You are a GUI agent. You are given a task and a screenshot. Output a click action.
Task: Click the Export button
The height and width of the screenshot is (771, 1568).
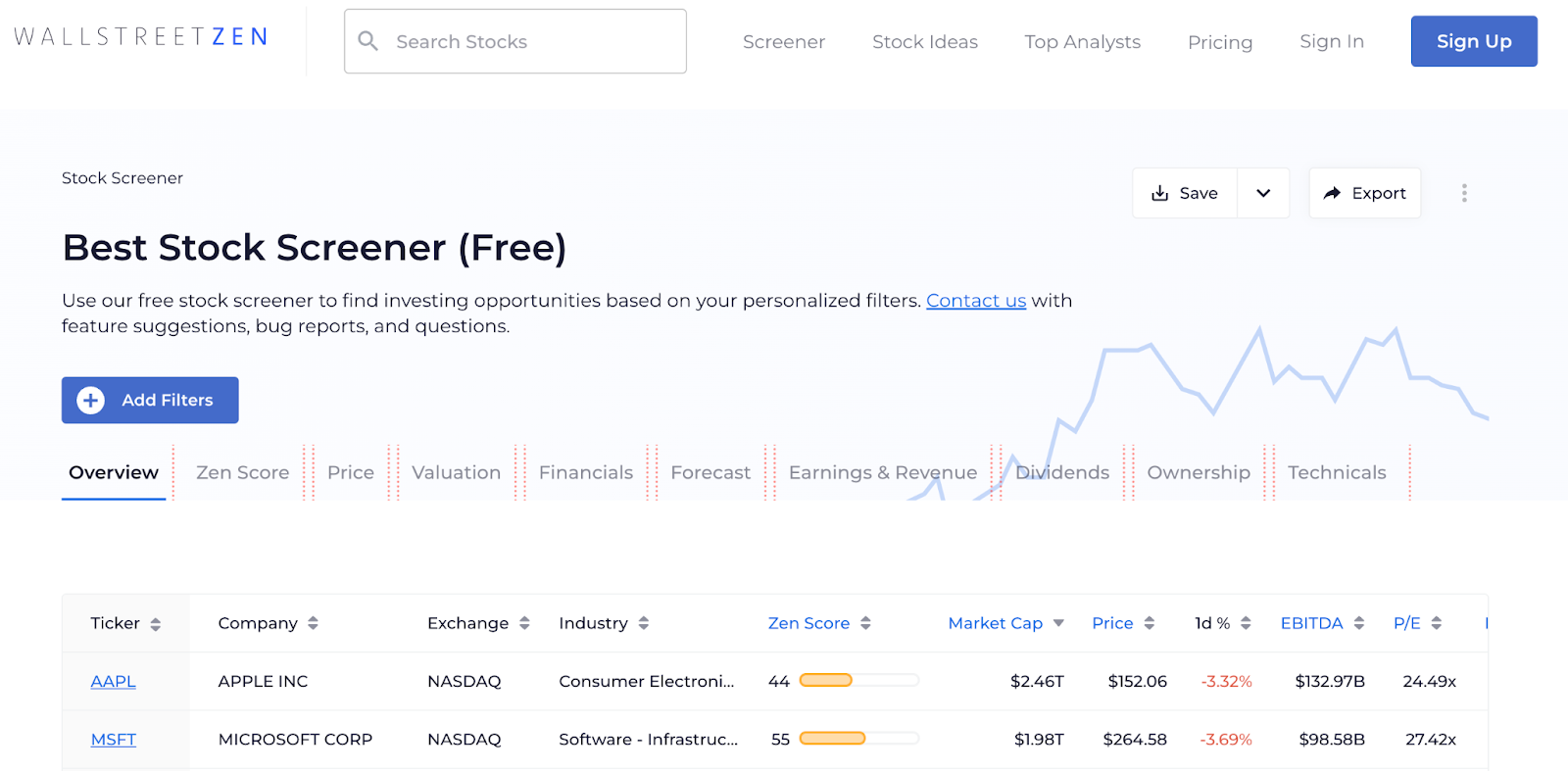tap(1365, 193)
